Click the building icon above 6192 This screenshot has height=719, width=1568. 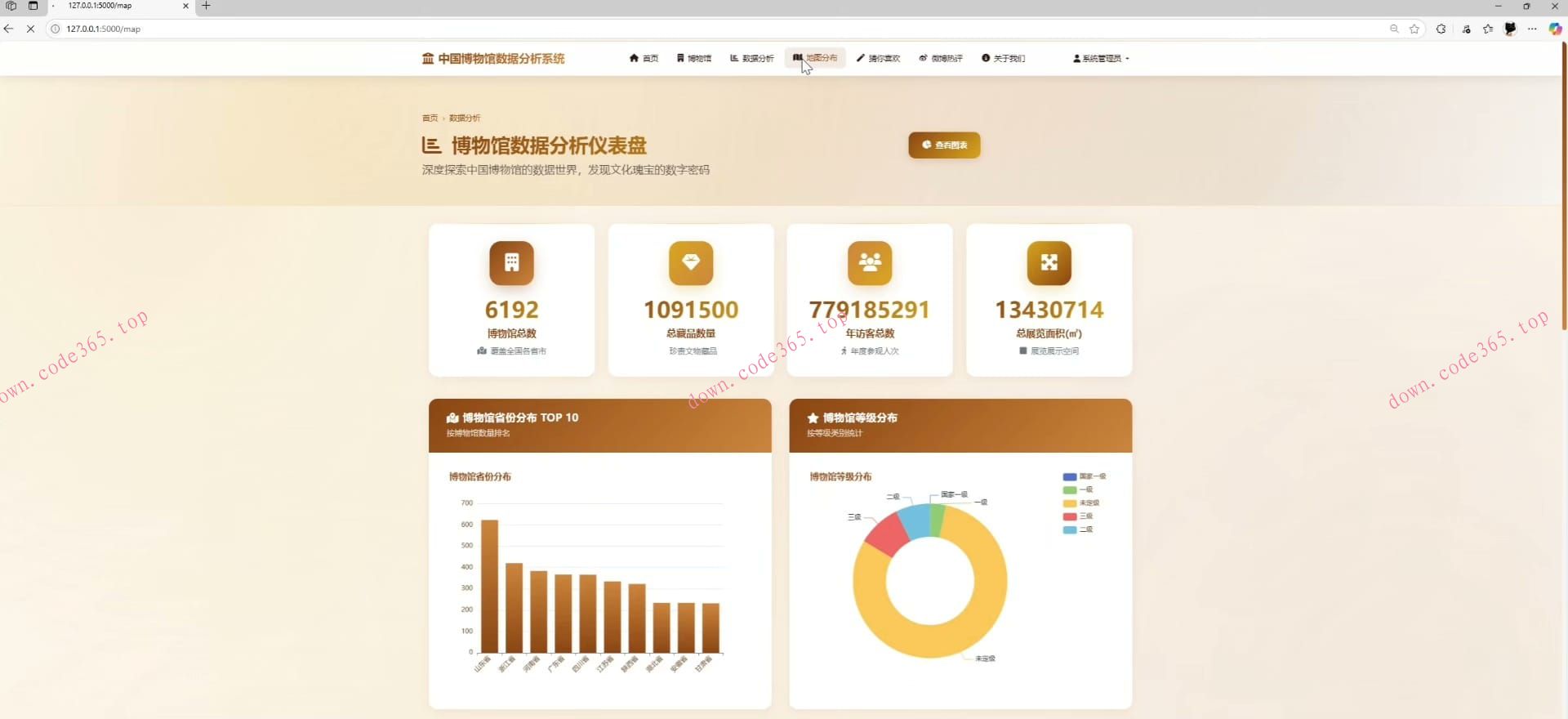tap(511, 263)
